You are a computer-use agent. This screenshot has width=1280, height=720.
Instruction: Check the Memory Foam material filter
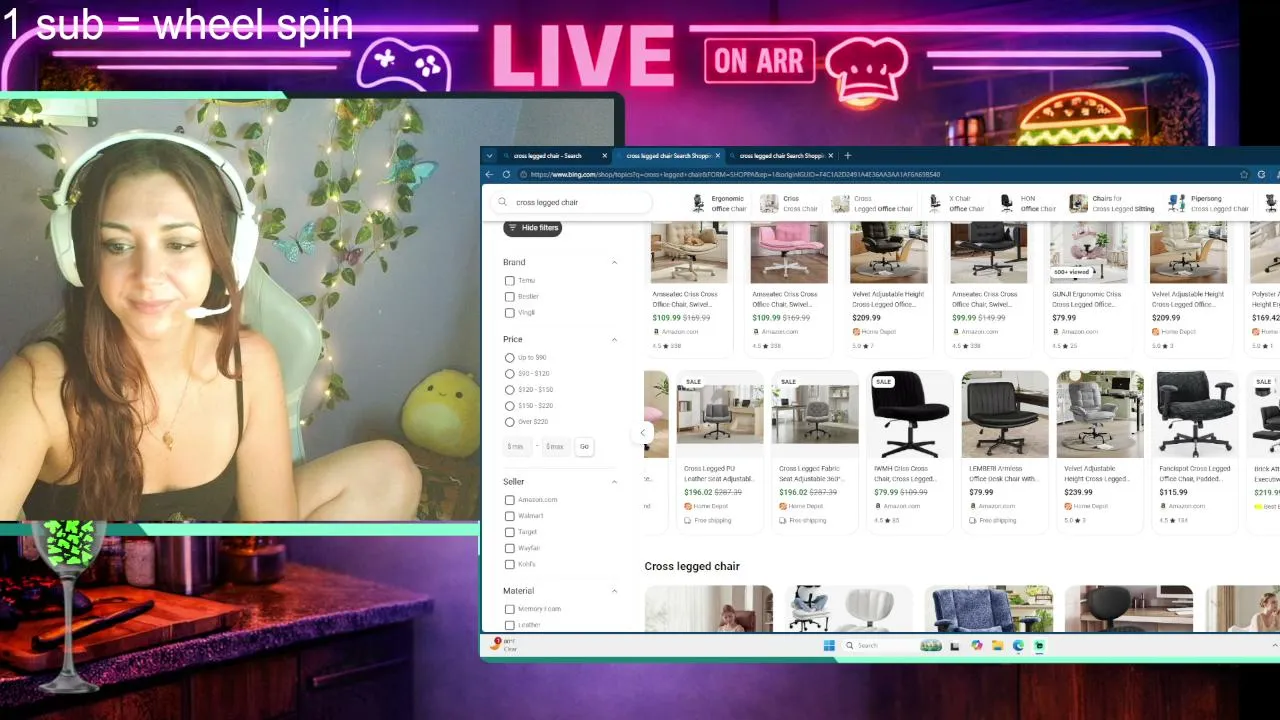[510, 609]
